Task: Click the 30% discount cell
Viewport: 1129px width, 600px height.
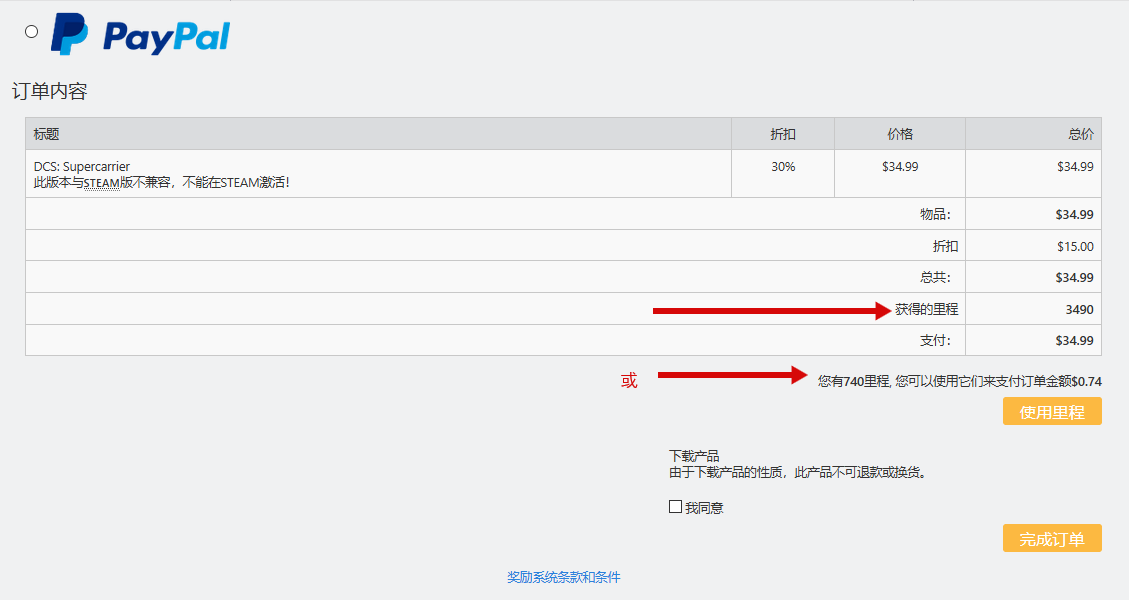Action: tap(783, 167)
